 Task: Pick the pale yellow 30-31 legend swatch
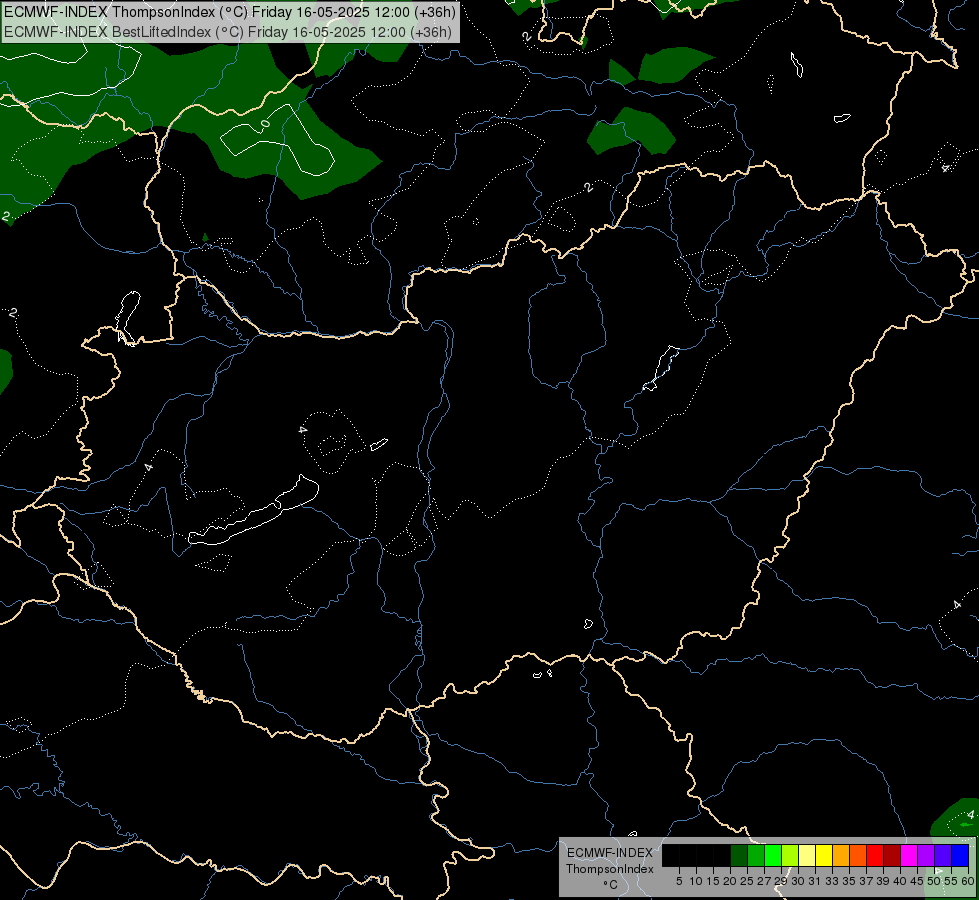(x=807, y=855)
